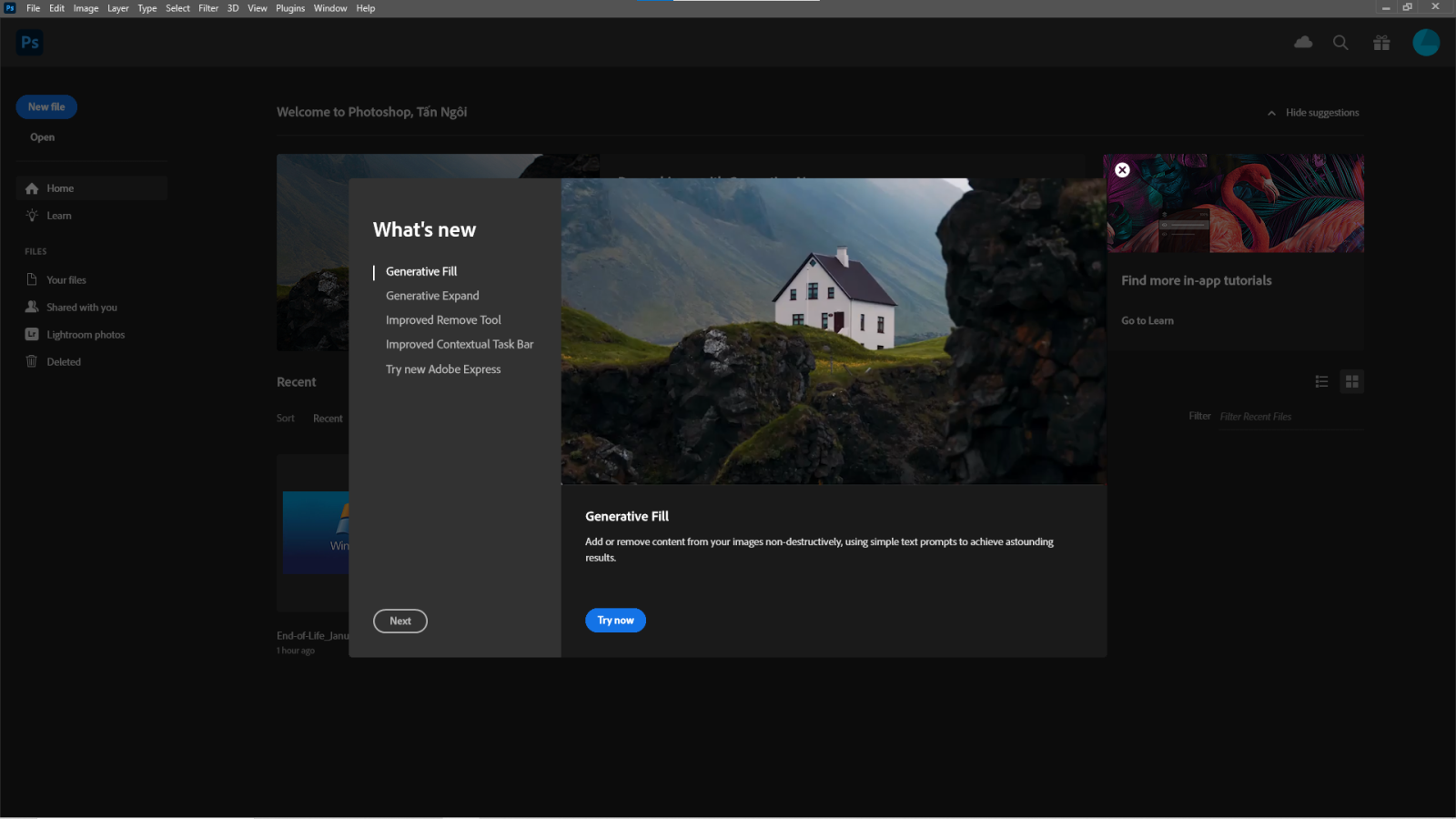Open the Plugins menu

coord(289,8)
